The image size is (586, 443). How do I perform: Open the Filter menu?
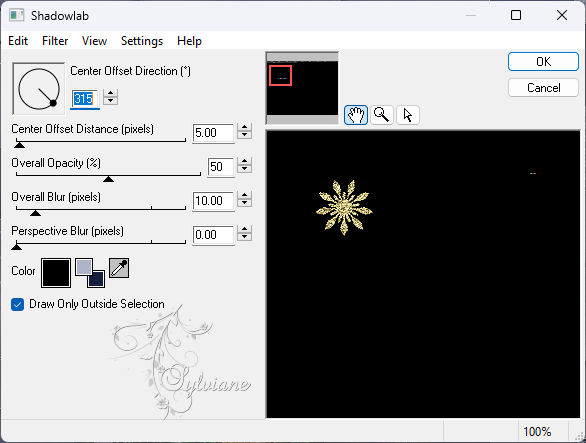[x=55, y=41]
